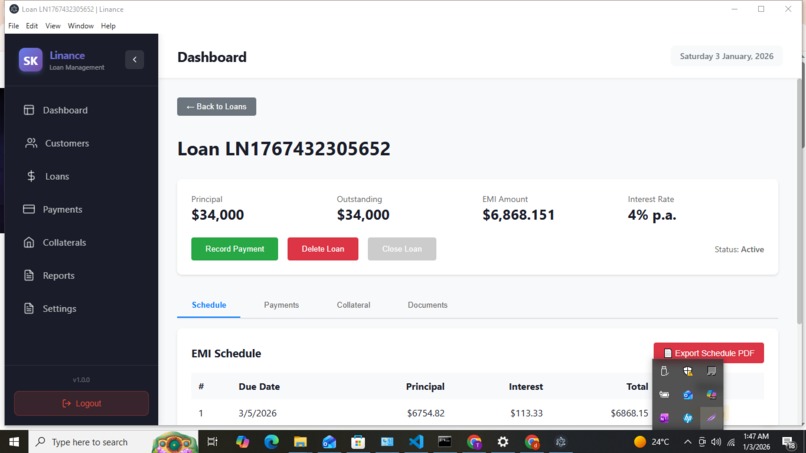Open Microsoft Edge from the taskbar
The image size is (806, 453).
tap(271, 442)
